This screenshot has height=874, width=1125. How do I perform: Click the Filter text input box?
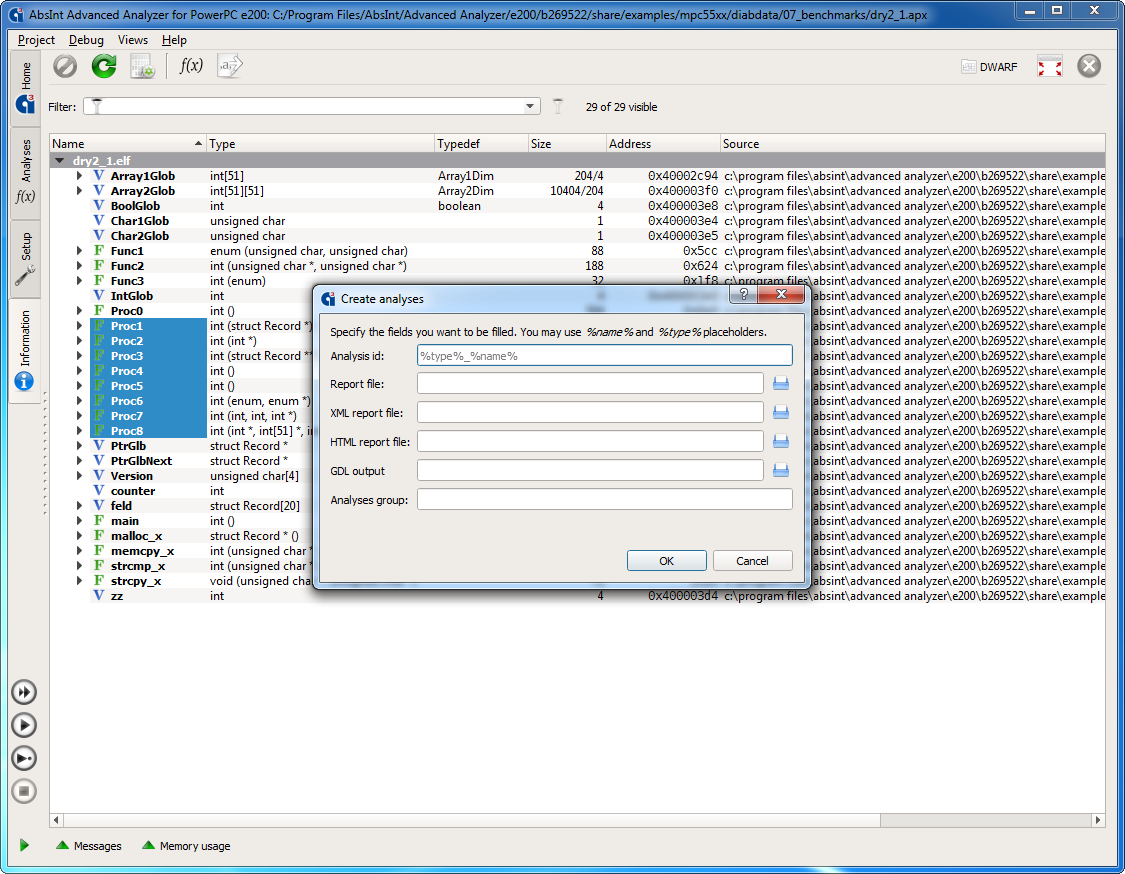pos(311,106)
